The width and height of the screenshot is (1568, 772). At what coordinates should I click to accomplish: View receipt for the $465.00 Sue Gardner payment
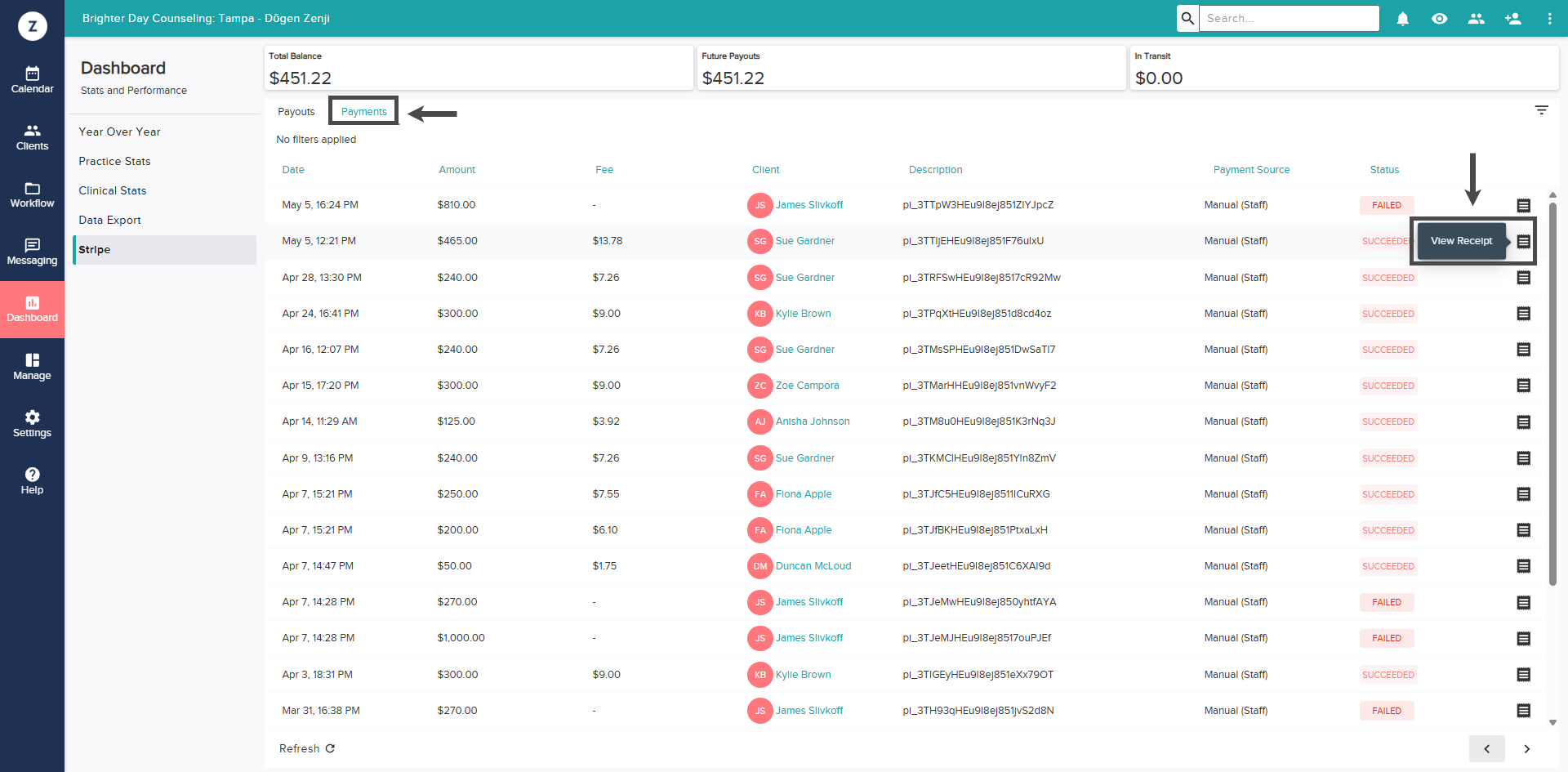pyautogui.click(x=1524, y=241)
